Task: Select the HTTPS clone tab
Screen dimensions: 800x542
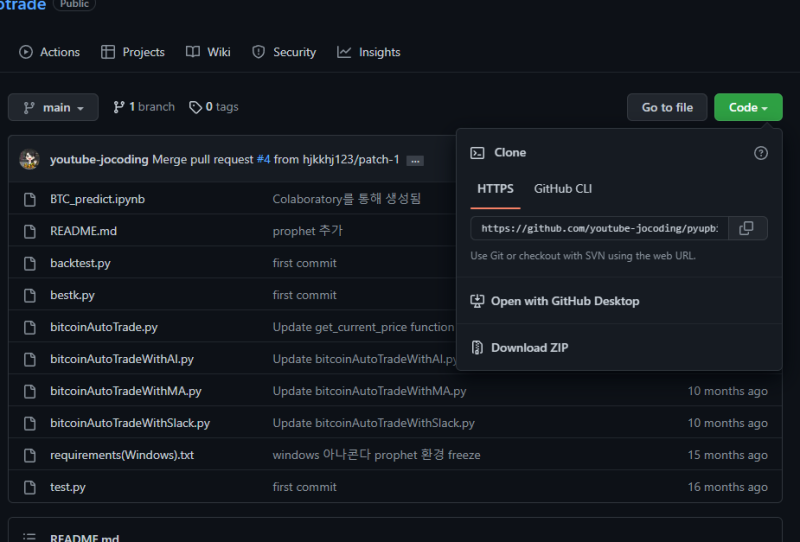Action: [495, 189]
